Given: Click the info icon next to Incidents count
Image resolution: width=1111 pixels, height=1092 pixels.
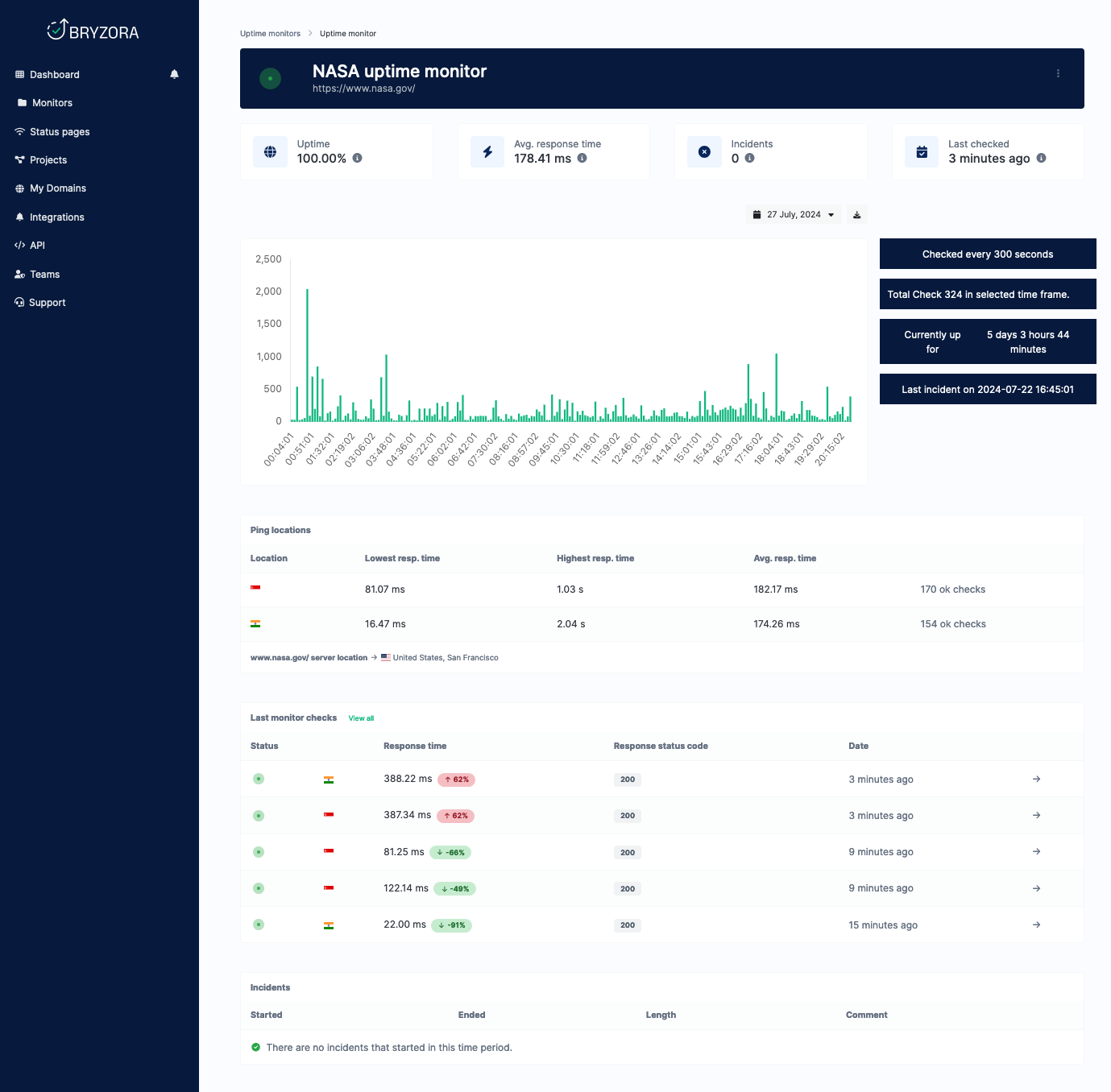Looking at the screenshot, I should point(749,159).
